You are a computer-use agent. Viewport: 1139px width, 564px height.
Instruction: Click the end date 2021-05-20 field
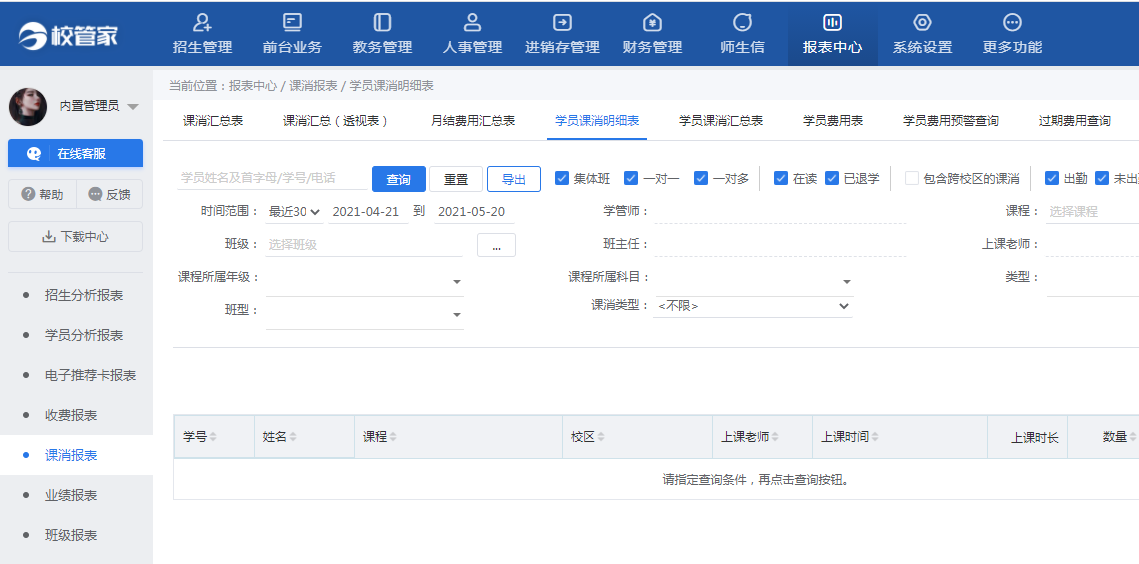click(474, 212)
